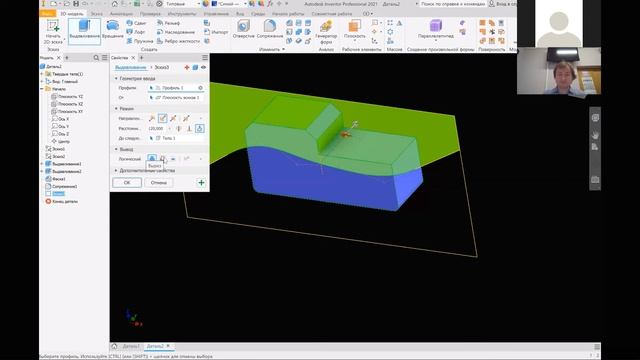Select the flipped direction option (highlighted)
Image resolution: width=640 pixels, height=360 pixels.
[x=162, y=118]
